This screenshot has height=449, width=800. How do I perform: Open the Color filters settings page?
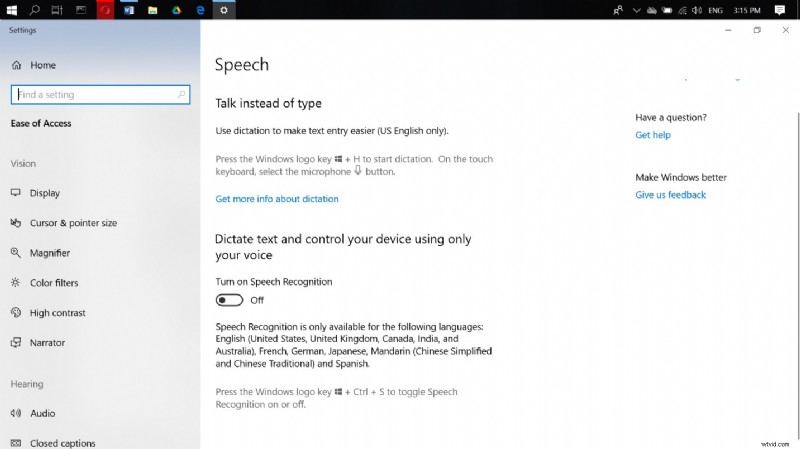pyautogui.click(x=44, y=283)
